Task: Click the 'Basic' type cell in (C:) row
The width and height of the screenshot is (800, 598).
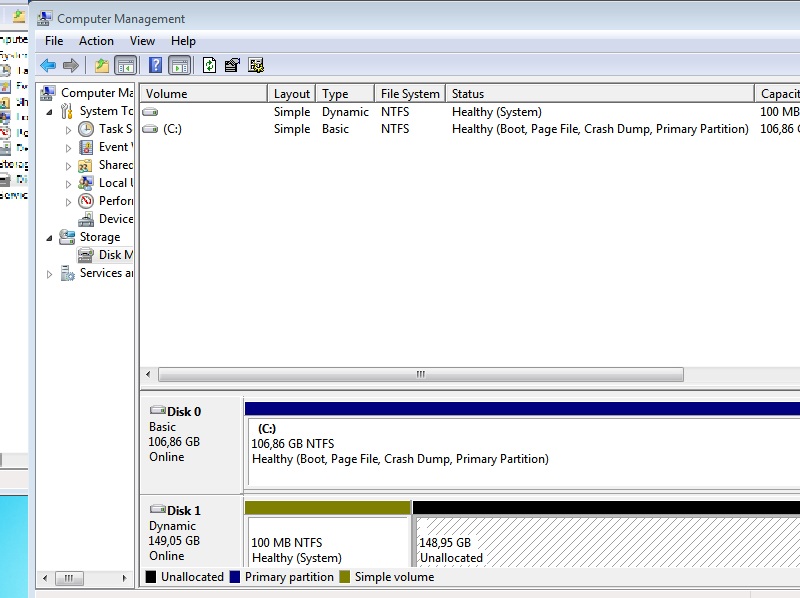Action: click(335, 129)
